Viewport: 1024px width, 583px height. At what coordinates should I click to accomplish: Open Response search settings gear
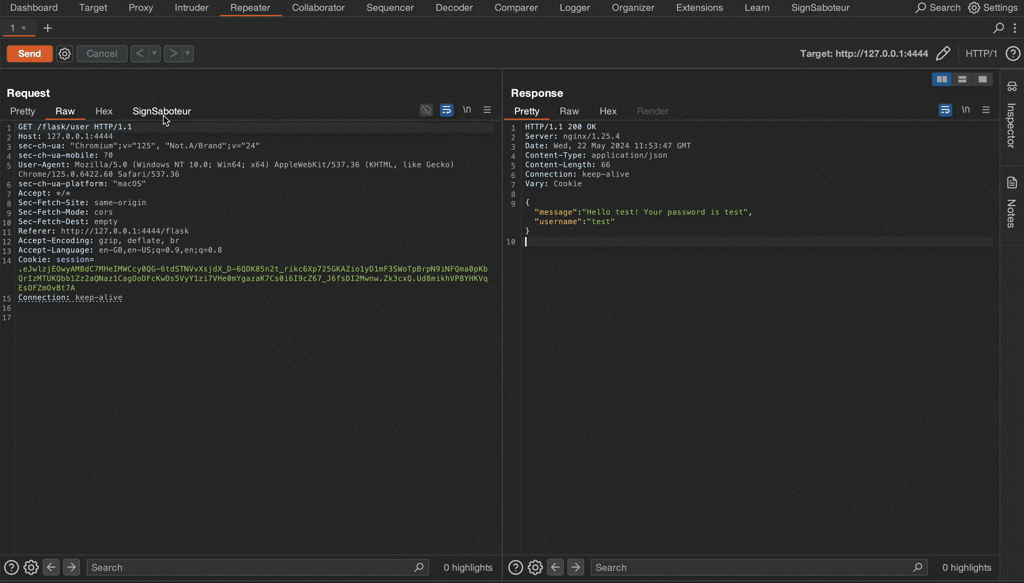535,567
